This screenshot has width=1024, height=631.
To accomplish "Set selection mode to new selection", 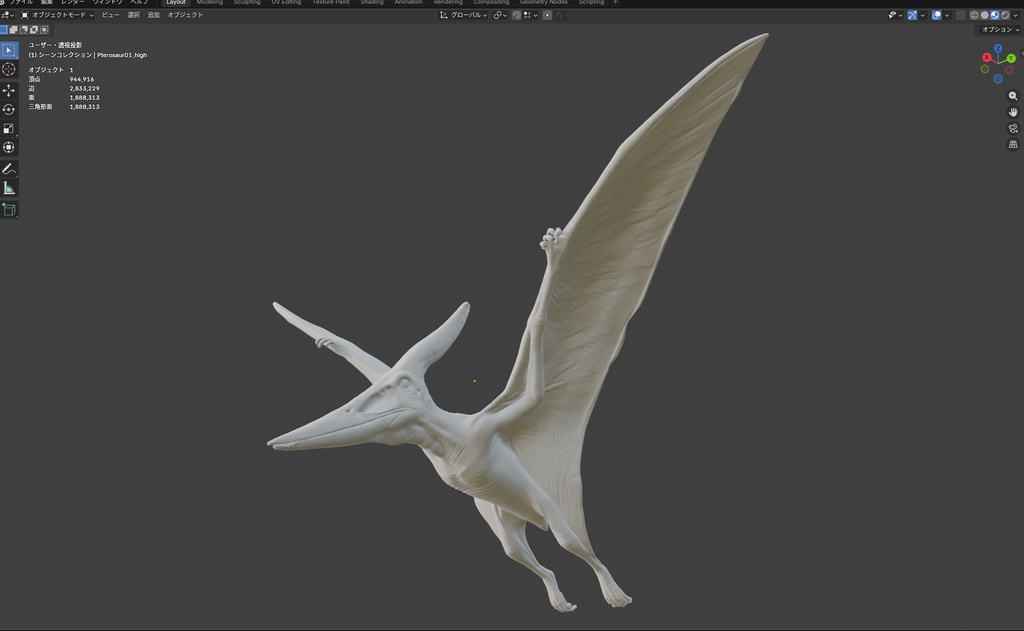I will pyautogui.click(x=4, y=29).
